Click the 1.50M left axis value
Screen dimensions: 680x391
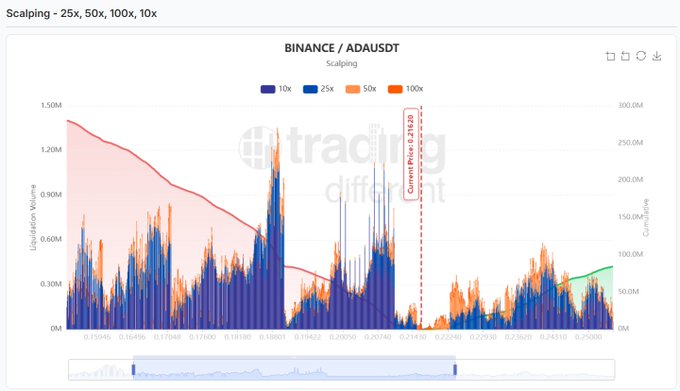pos(51,105)
